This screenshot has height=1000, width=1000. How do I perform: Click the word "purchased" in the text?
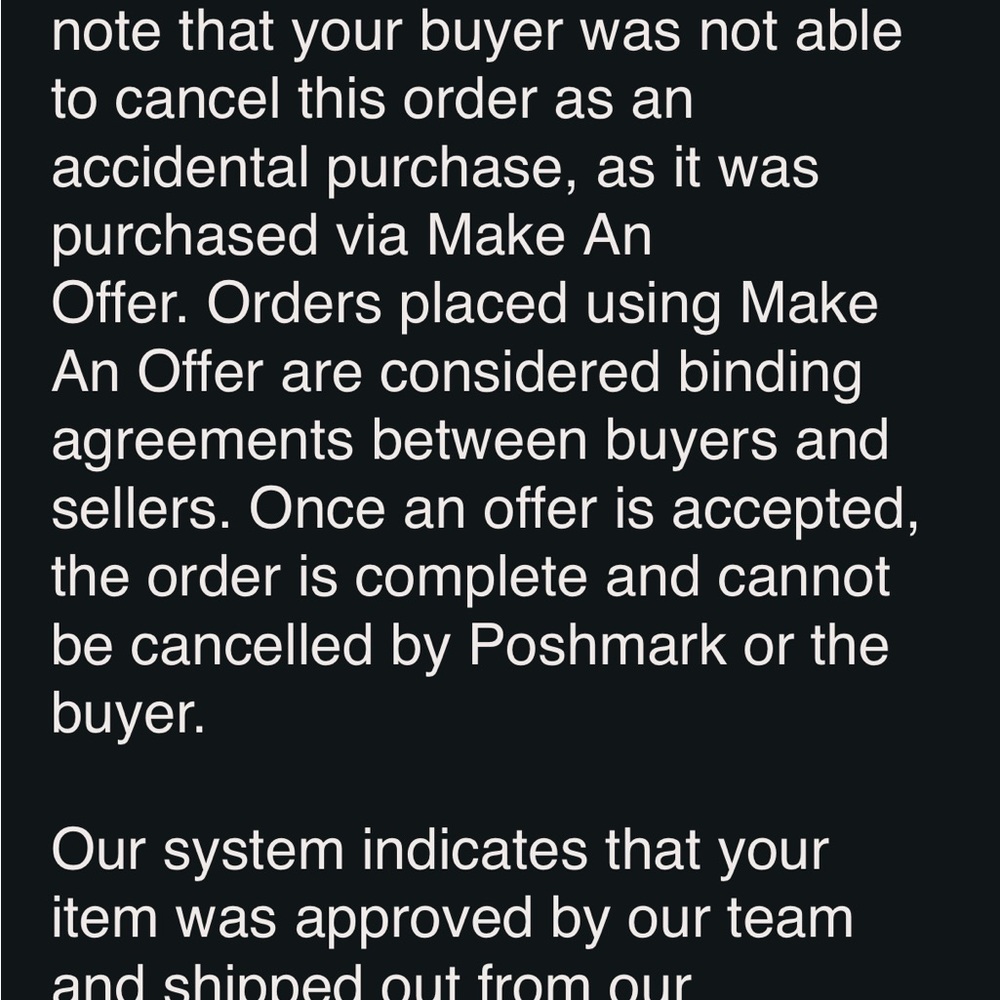(x=185, y=238)
